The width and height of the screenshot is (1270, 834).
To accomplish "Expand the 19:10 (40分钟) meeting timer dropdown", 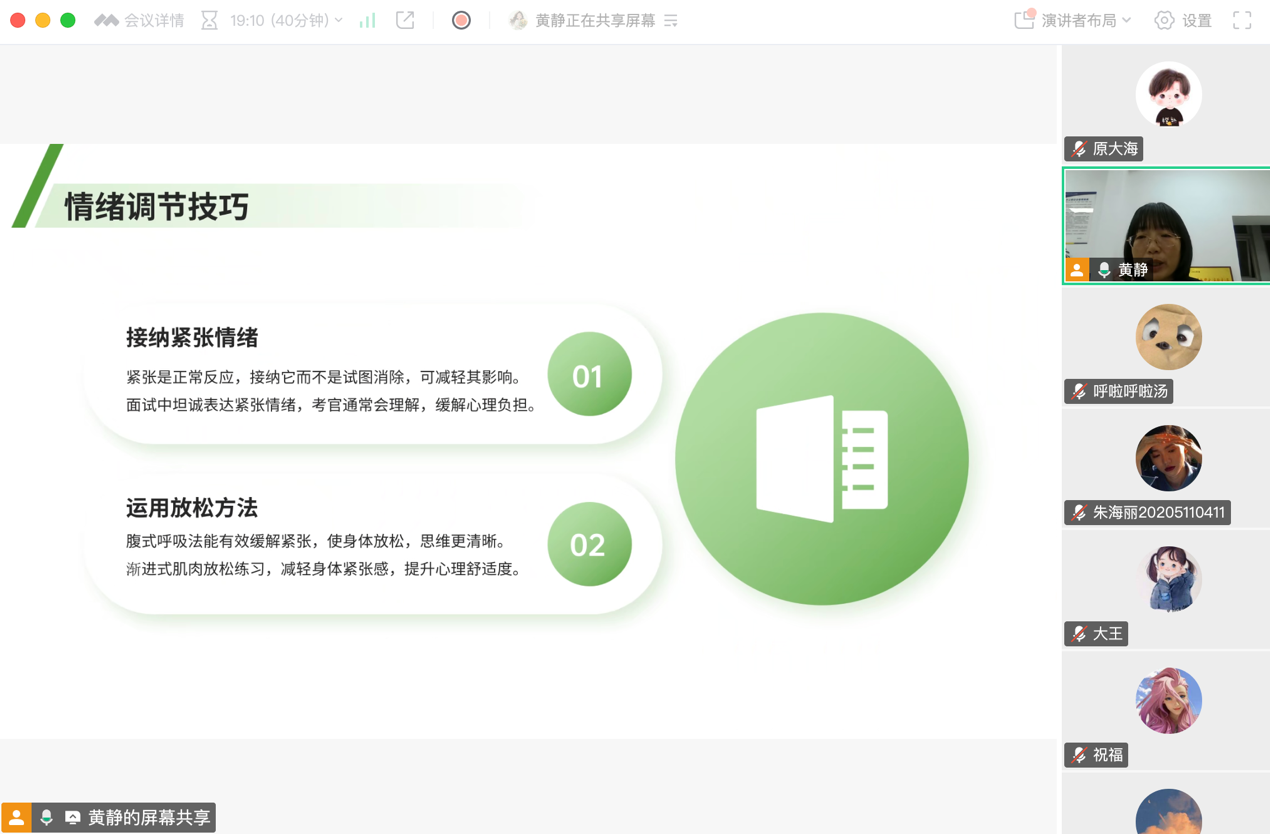I will pyautogui.click(x=286, y=20).
